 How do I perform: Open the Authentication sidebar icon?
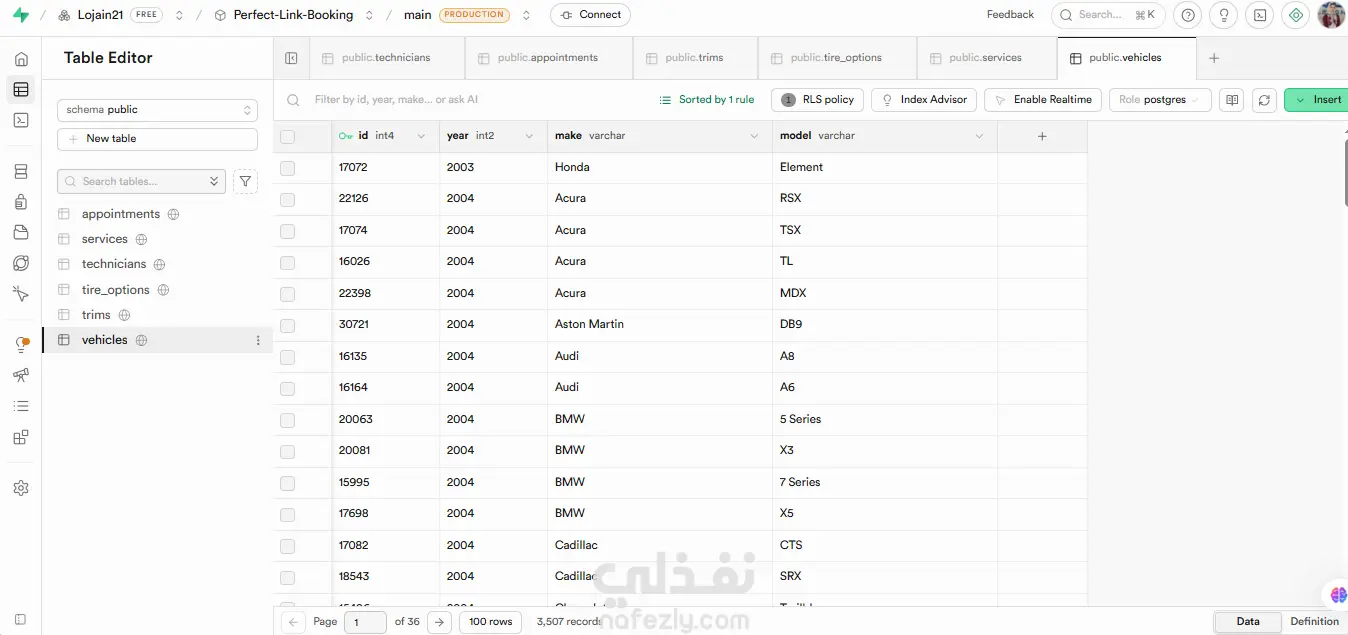pyautogui.click(x=21, y=202)
